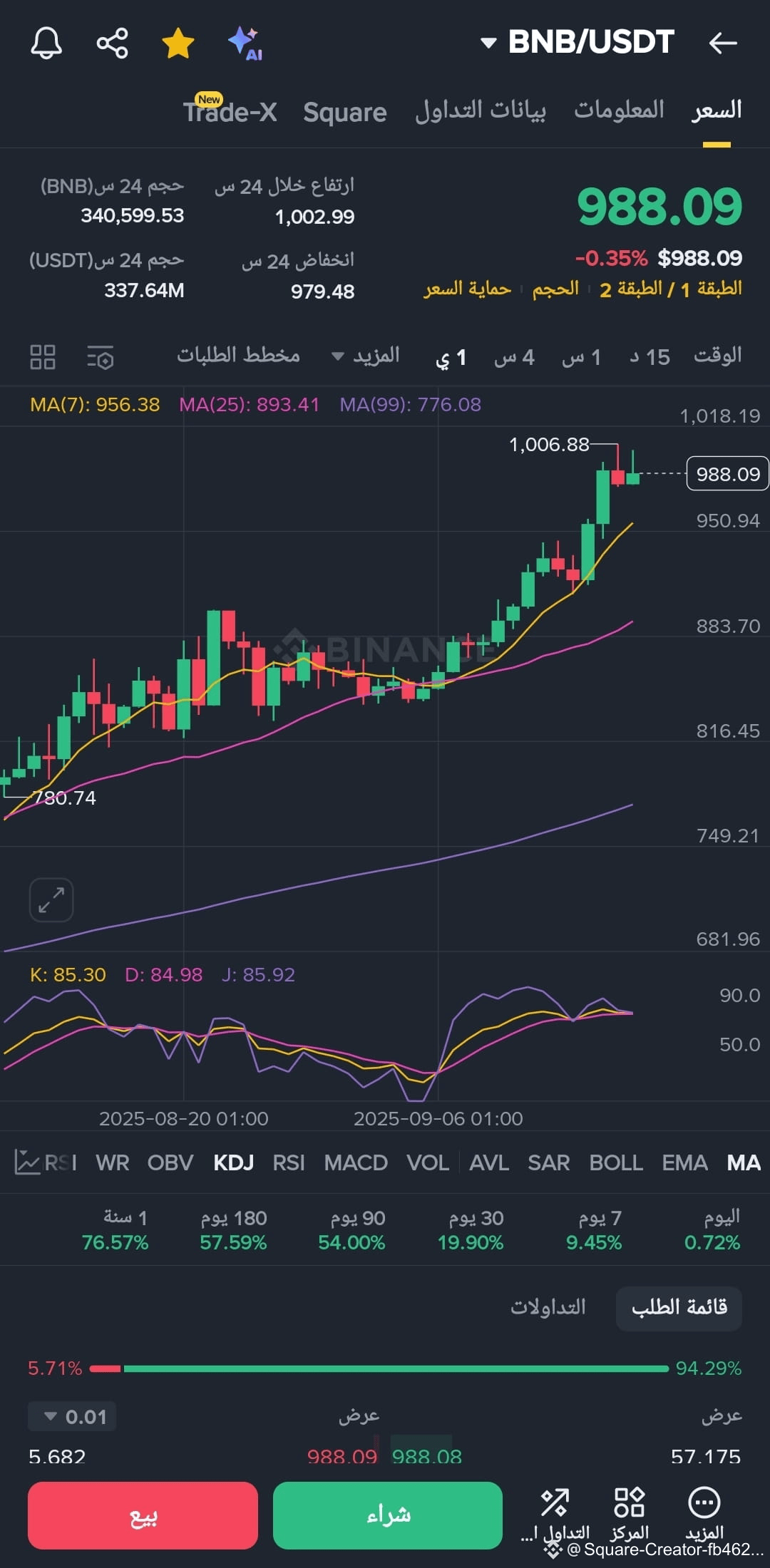Select the قائمة الطلب order book tab

coord(679,1307)
